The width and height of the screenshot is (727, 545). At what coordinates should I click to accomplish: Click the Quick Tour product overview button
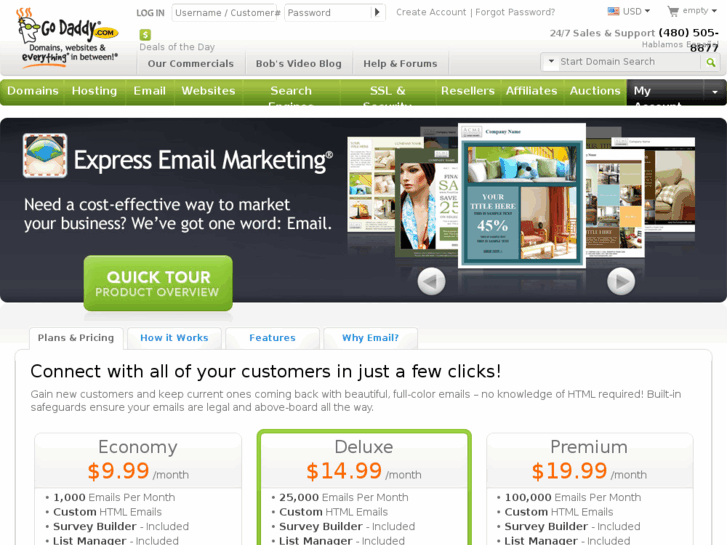point(158,283)
